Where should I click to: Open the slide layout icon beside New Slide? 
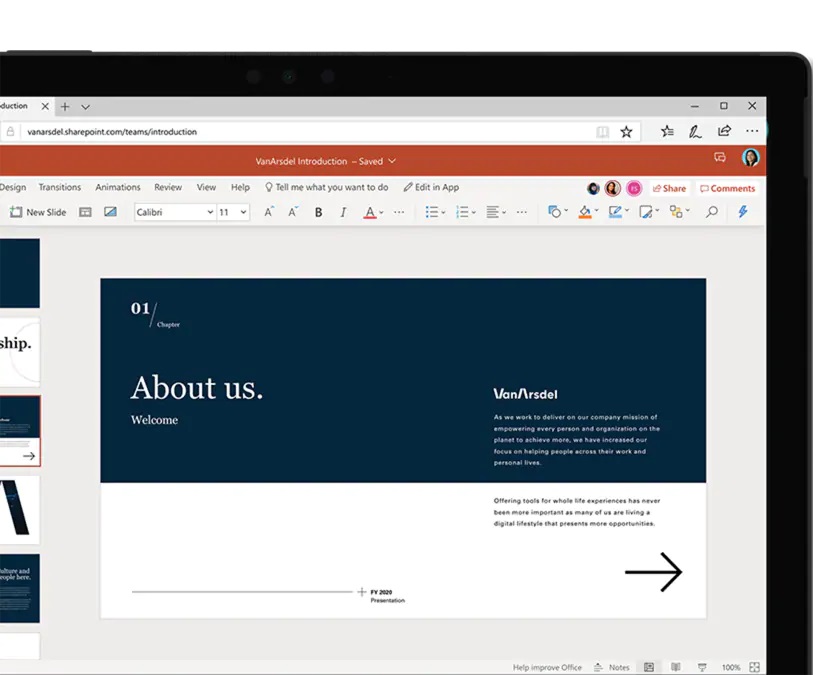point(85,212)
